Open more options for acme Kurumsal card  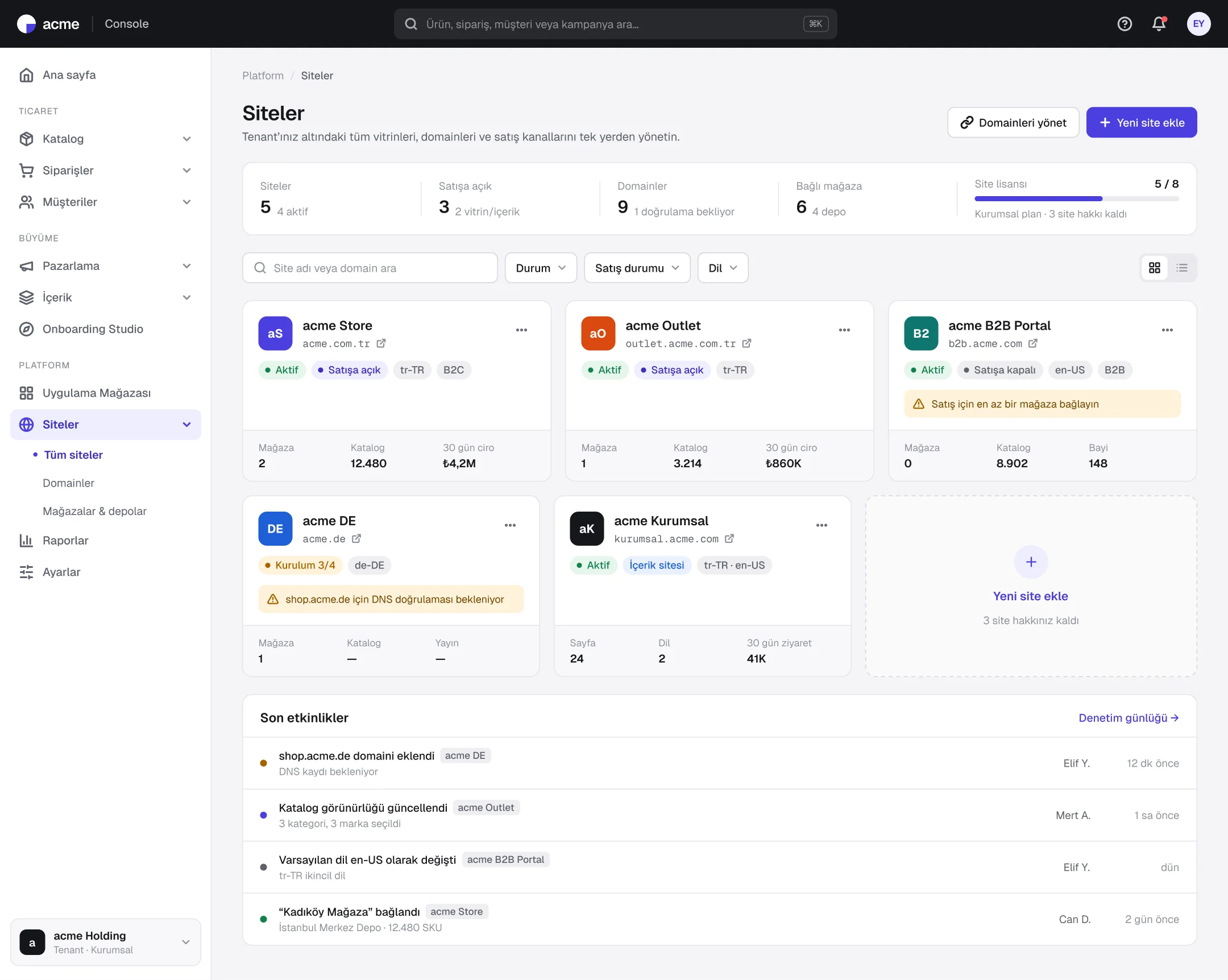822,526
